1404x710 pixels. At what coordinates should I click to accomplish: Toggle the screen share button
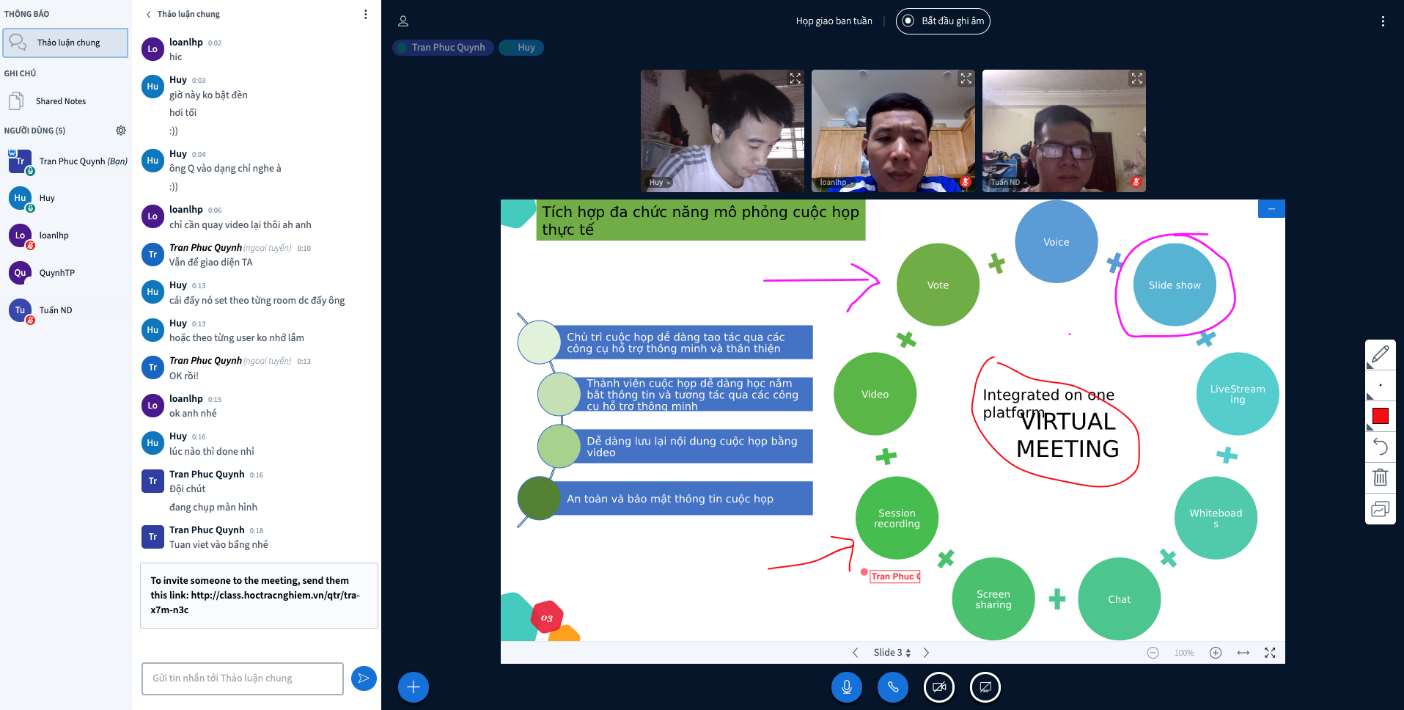click(985, 687)
